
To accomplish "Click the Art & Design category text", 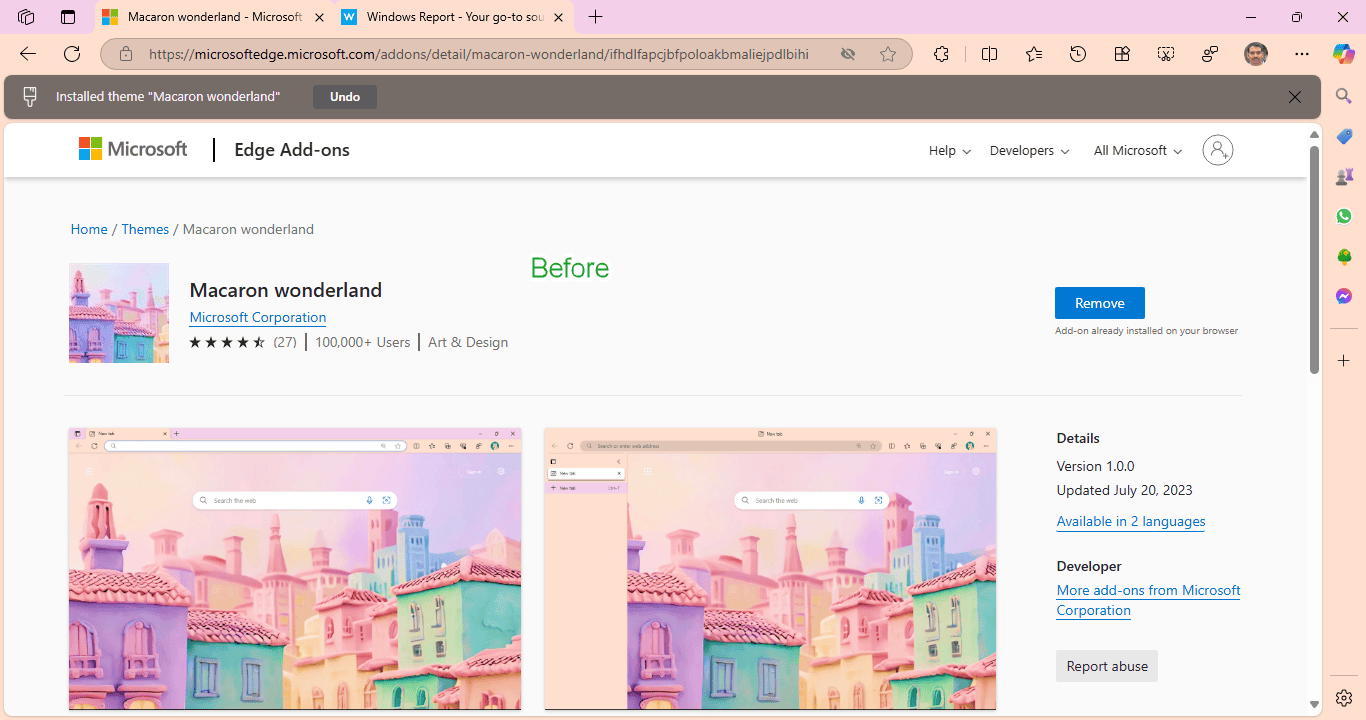I will pos(468,342).
